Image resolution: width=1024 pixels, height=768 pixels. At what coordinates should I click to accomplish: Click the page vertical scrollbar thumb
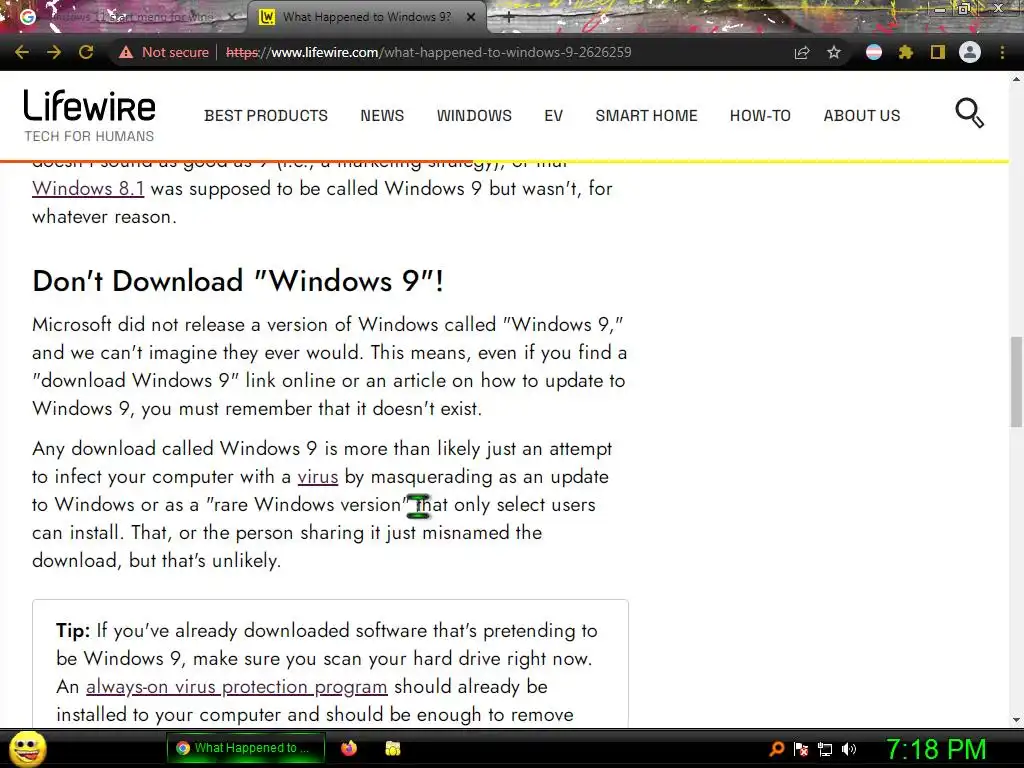pyautogui.click(x=1016, y=381)
